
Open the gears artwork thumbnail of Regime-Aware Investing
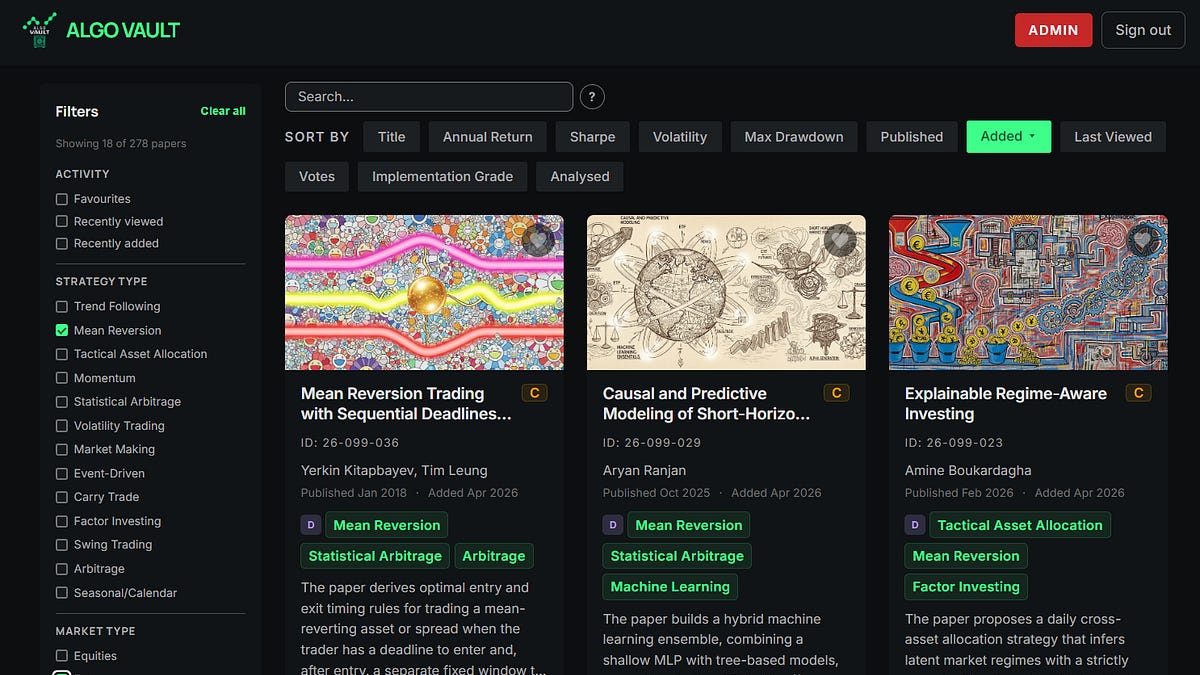(1028, 292)
